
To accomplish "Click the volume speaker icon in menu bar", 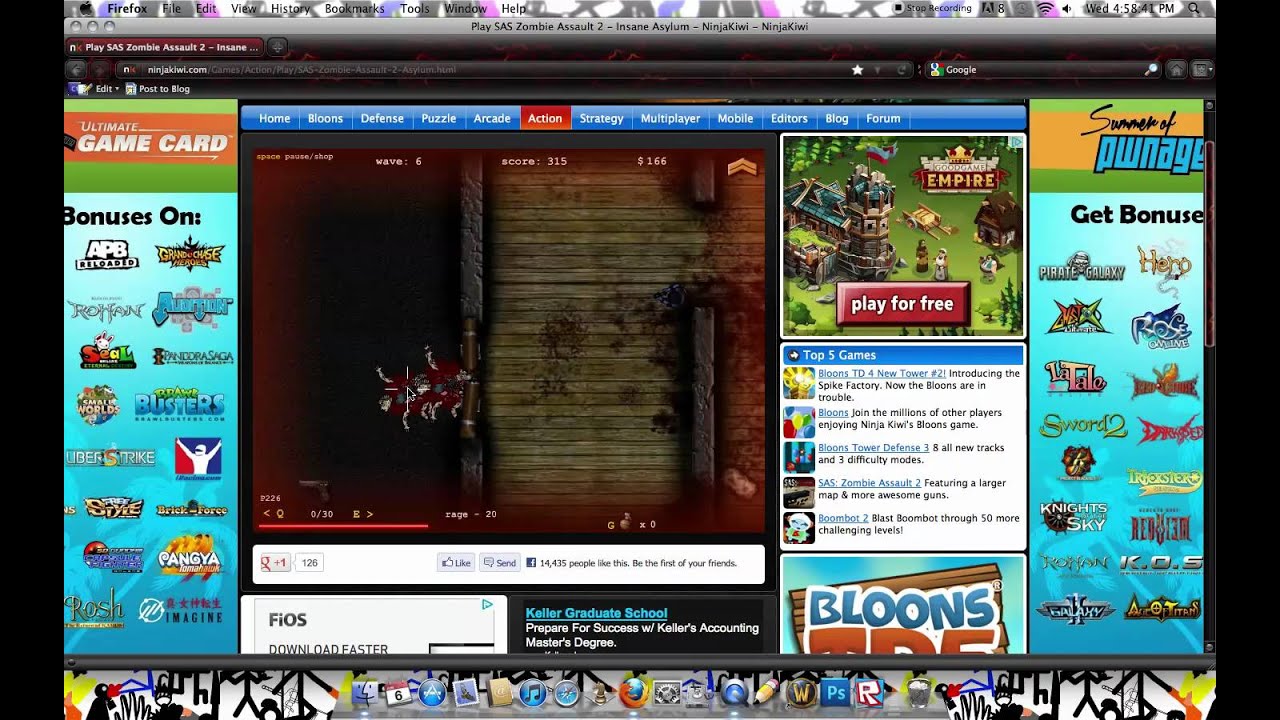I will pyautogui.click(x=1067, y=8).
